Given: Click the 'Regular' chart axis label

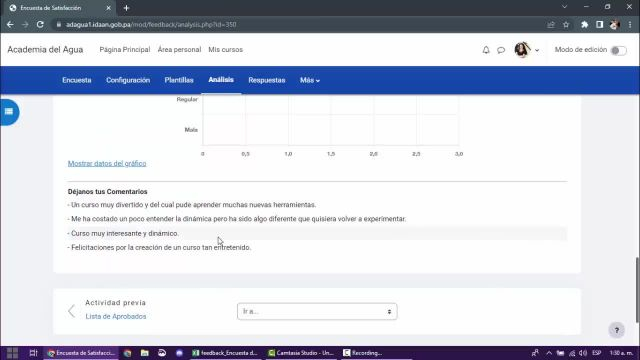Looking at the screenshot, I should click(187, 99).
